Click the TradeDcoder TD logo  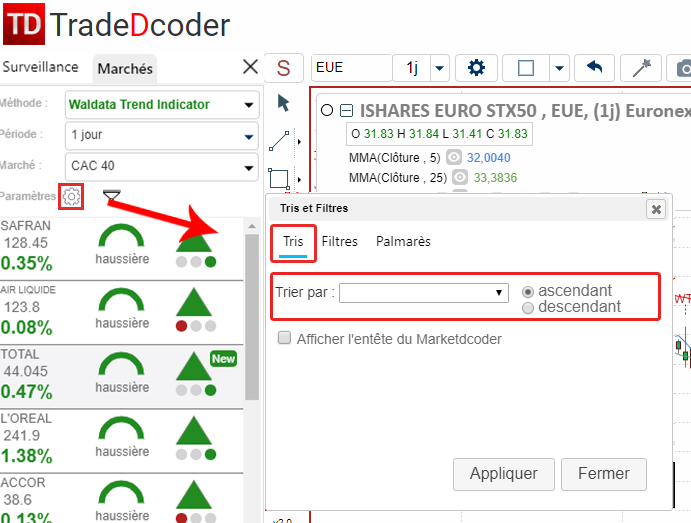(x=24, y=24)
